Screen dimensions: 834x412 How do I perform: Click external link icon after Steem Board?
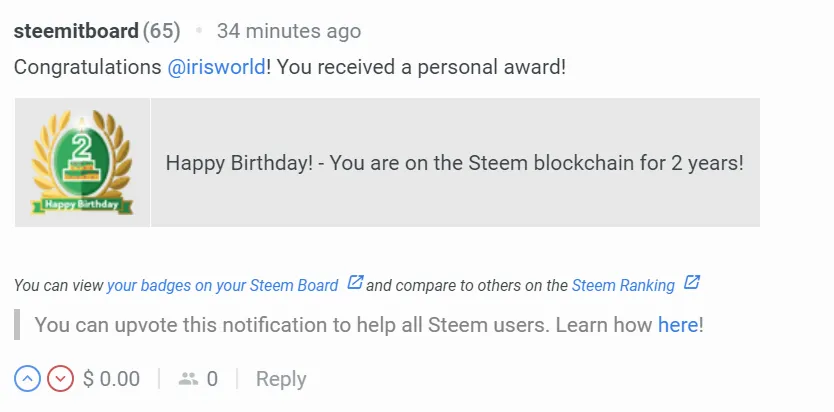[354, 283]
